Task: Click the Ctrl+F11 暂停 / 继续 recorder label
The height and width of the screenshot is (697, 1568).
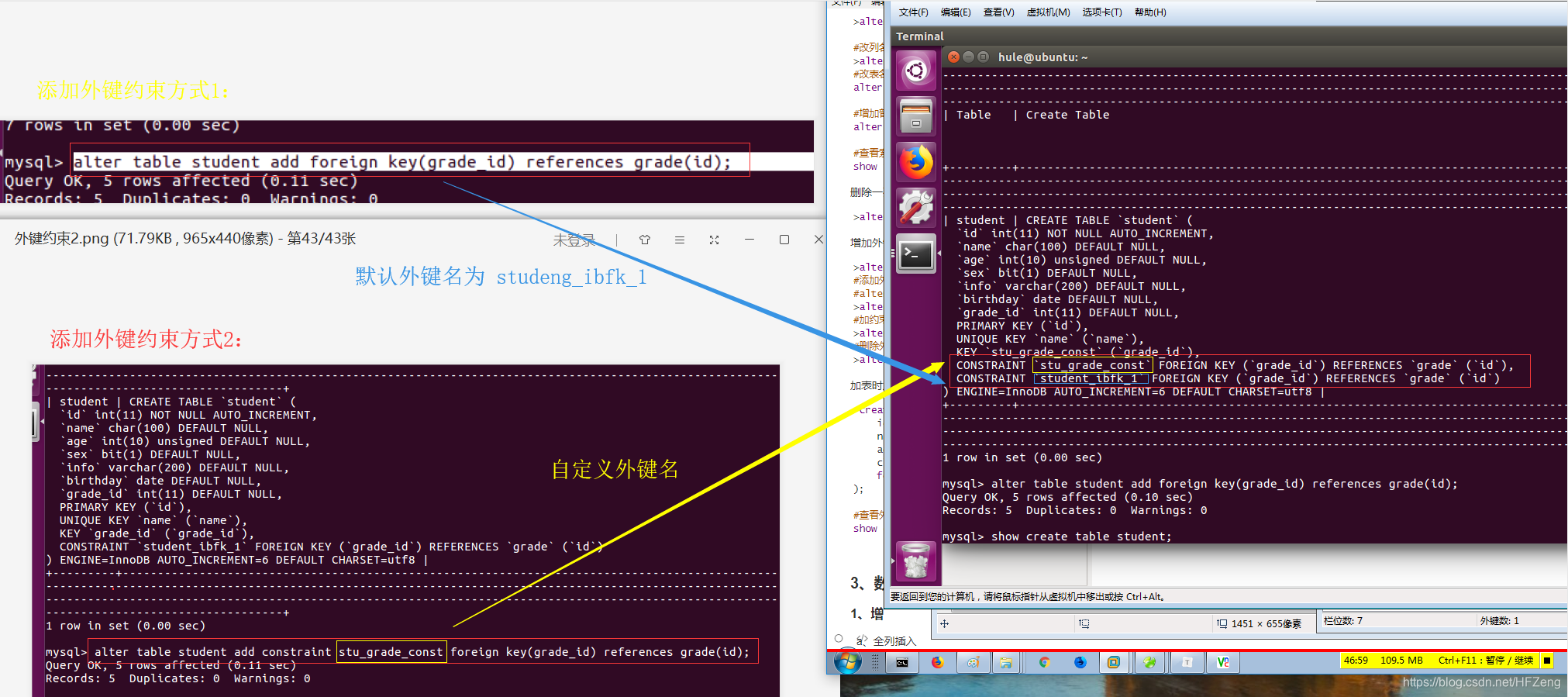Action: point(1486,661)
